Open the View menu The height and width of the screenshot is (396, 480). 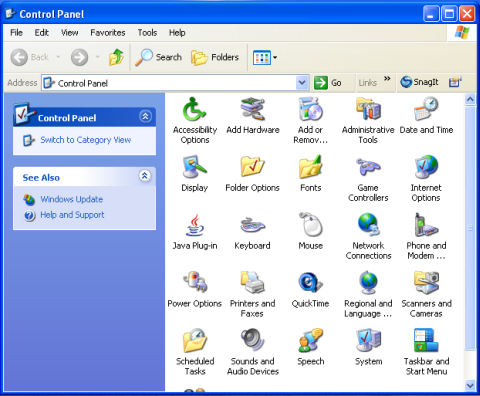tap(69, 33)
